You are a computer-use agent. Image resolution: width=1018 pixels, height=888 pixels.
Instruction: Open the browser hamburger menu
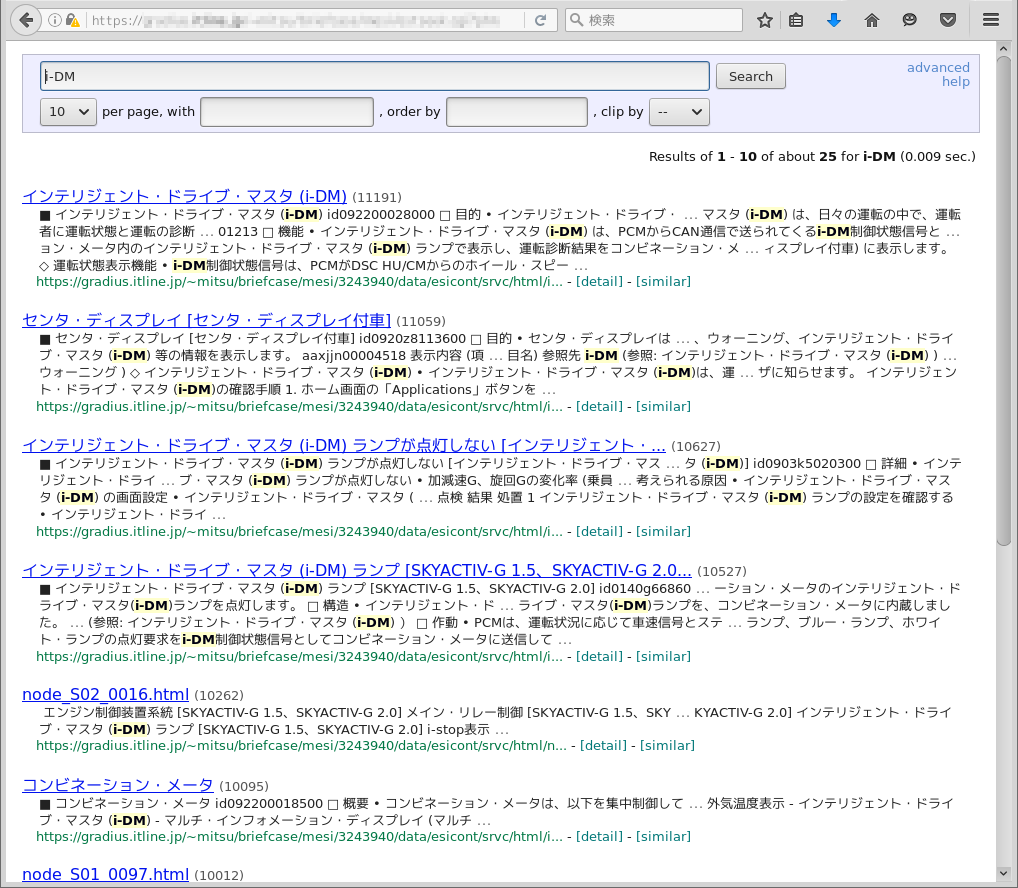click(991, 20)
